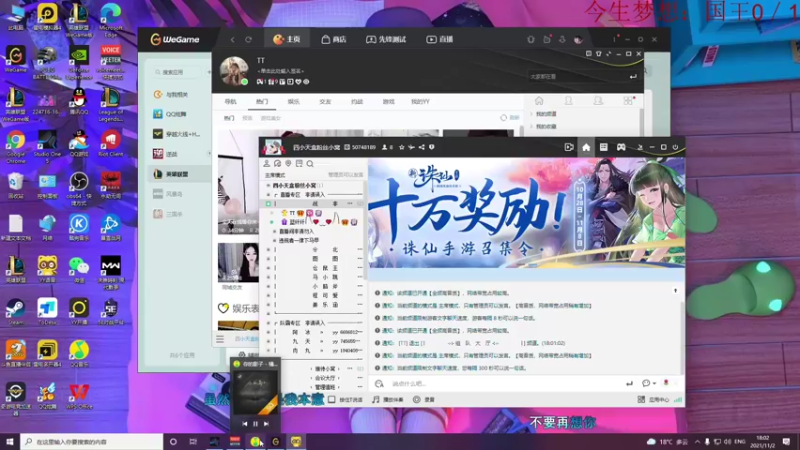800x450 pixels.
Task: Switch to 导航 tab in YY window
Action: [230, 102]
